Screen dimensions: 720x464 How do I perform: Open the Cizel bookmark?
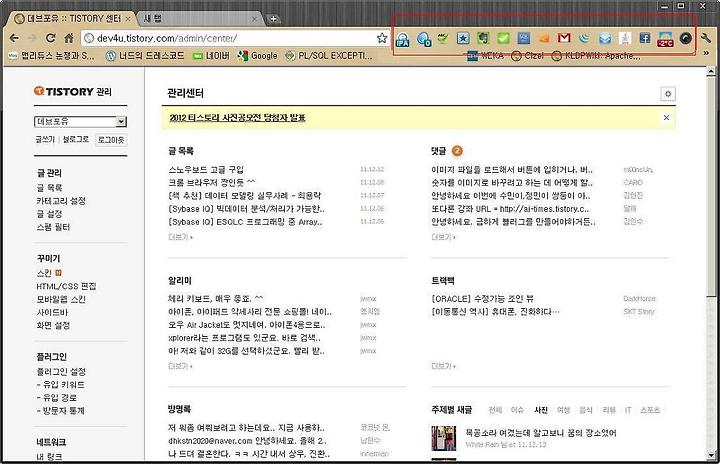pos(528,56)
